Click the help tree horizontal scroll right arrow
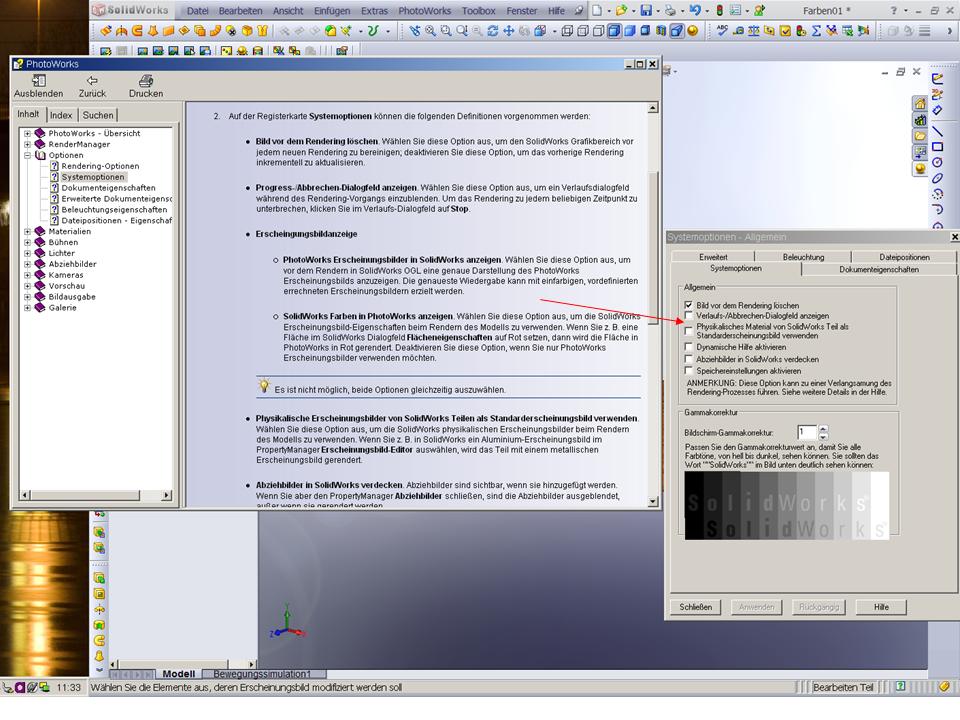Viewport: 960px width, 720px height. tap(167, 495)
